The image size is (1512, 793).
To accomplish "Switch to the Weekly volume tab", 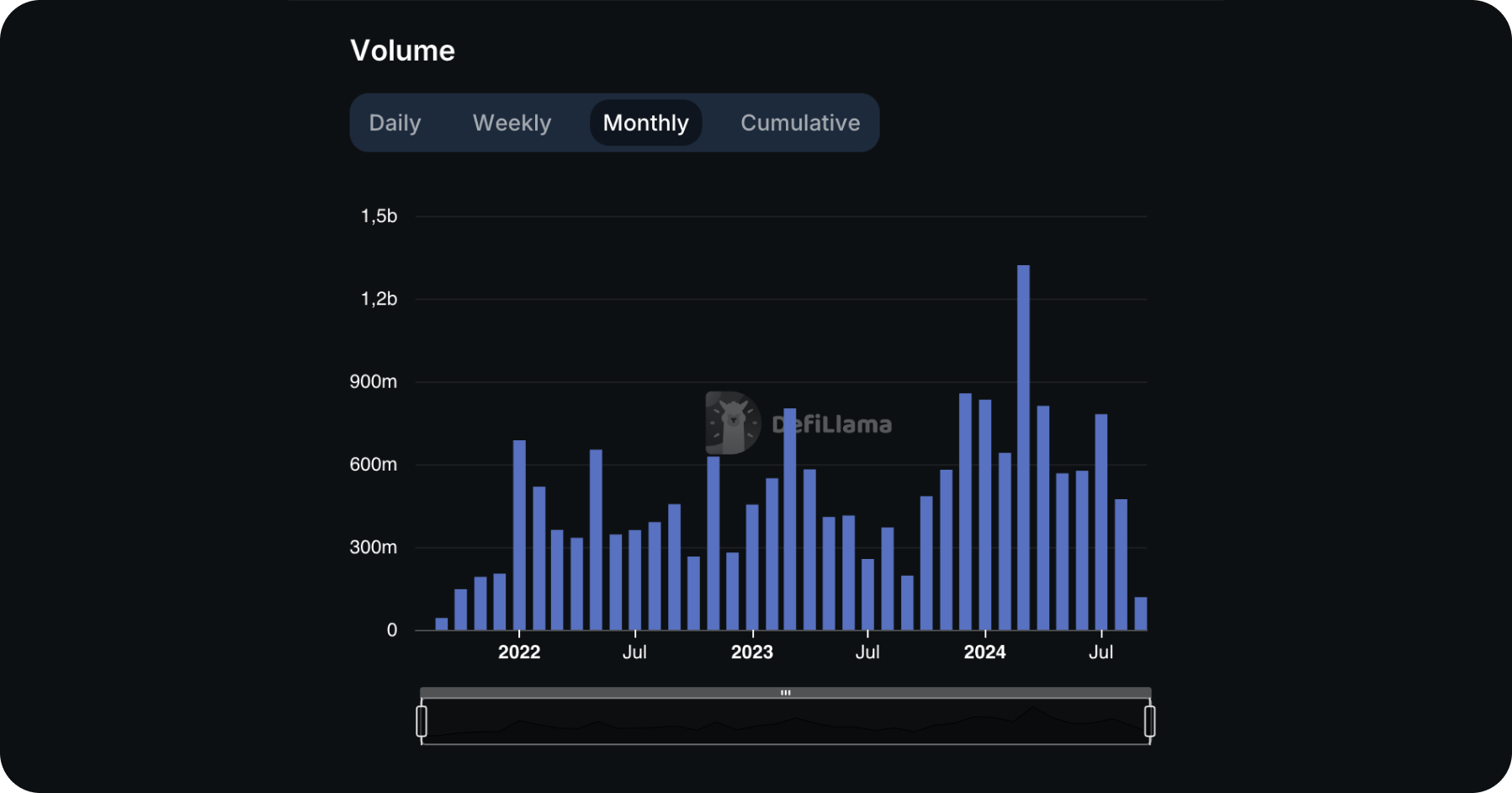I will point(512,123).
